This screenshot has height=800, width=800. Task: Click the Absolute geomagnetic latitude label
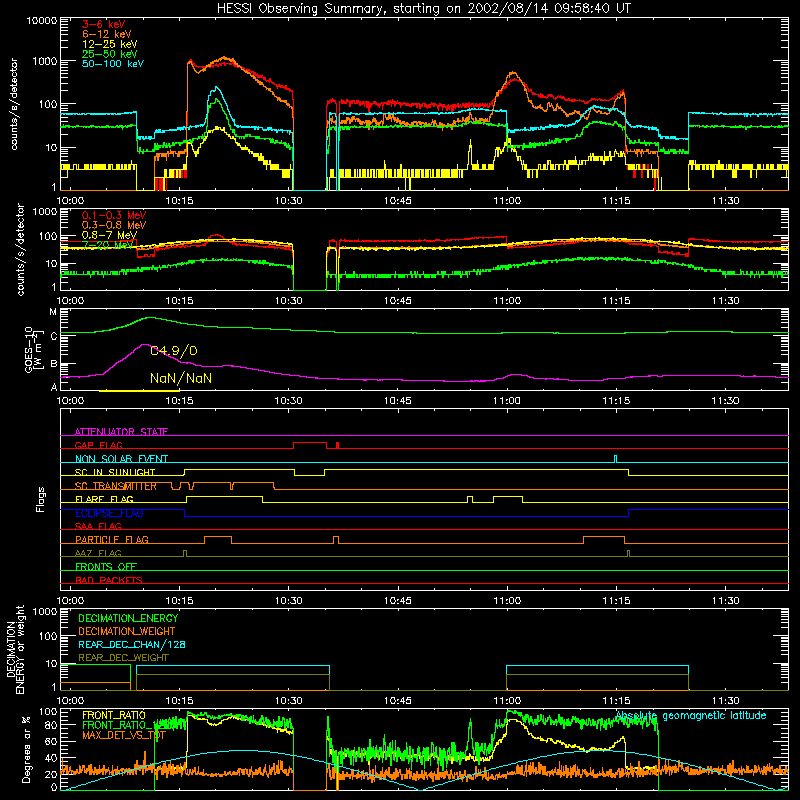point(691,715)
